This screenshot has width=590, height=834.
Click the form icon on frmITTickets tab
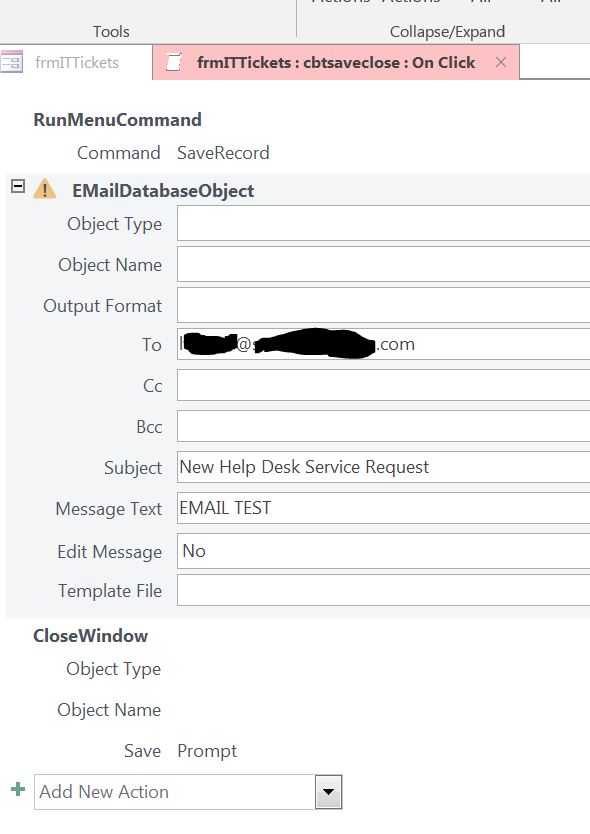[x=12, y=62]
